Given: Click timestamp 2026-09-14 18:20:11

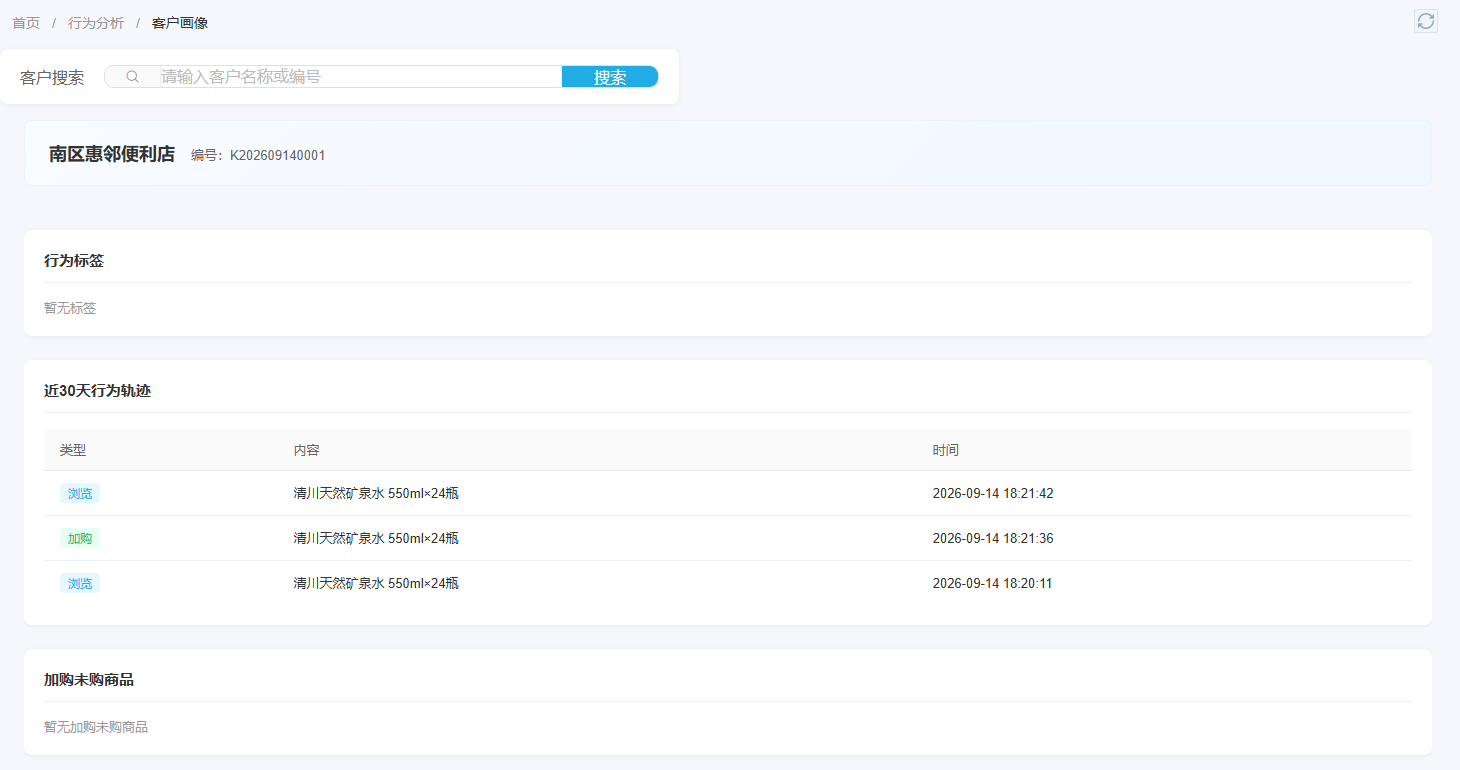Looking at the screenshot, I should tap(993, 583).
